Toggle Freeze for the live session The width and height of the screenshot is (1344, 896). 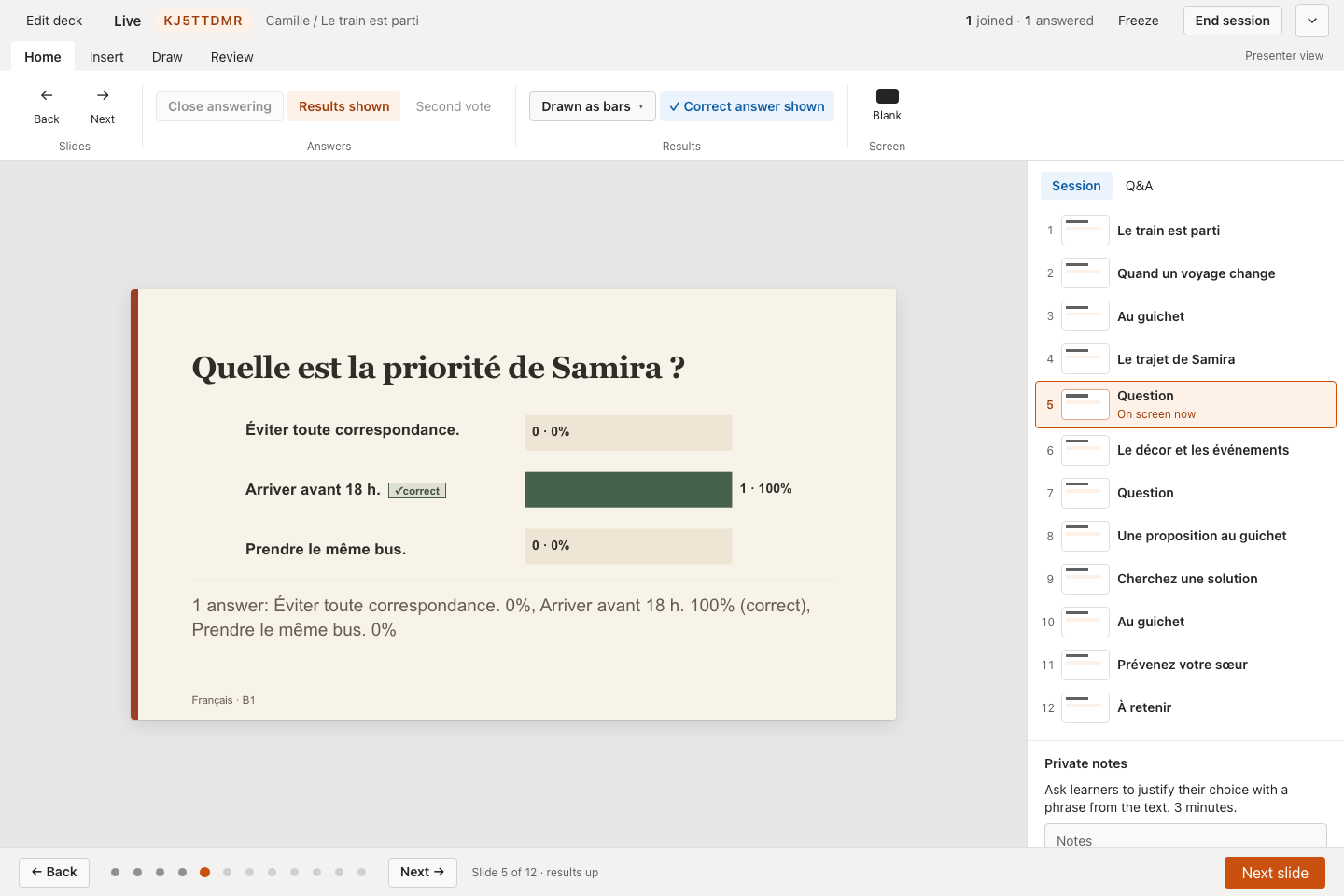pos(1139,21)
